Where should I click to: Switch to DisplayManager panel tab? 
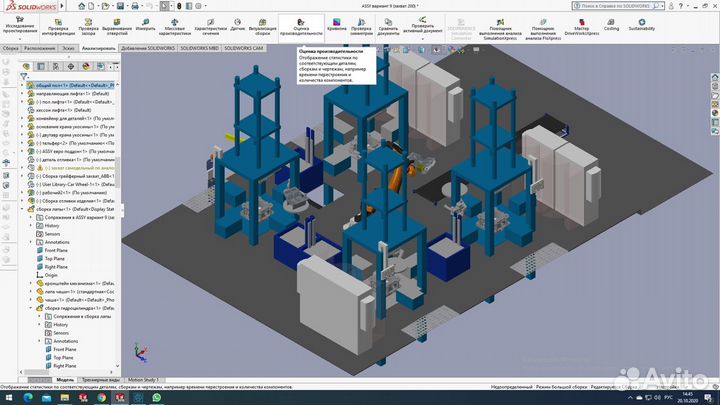[86, 67]
